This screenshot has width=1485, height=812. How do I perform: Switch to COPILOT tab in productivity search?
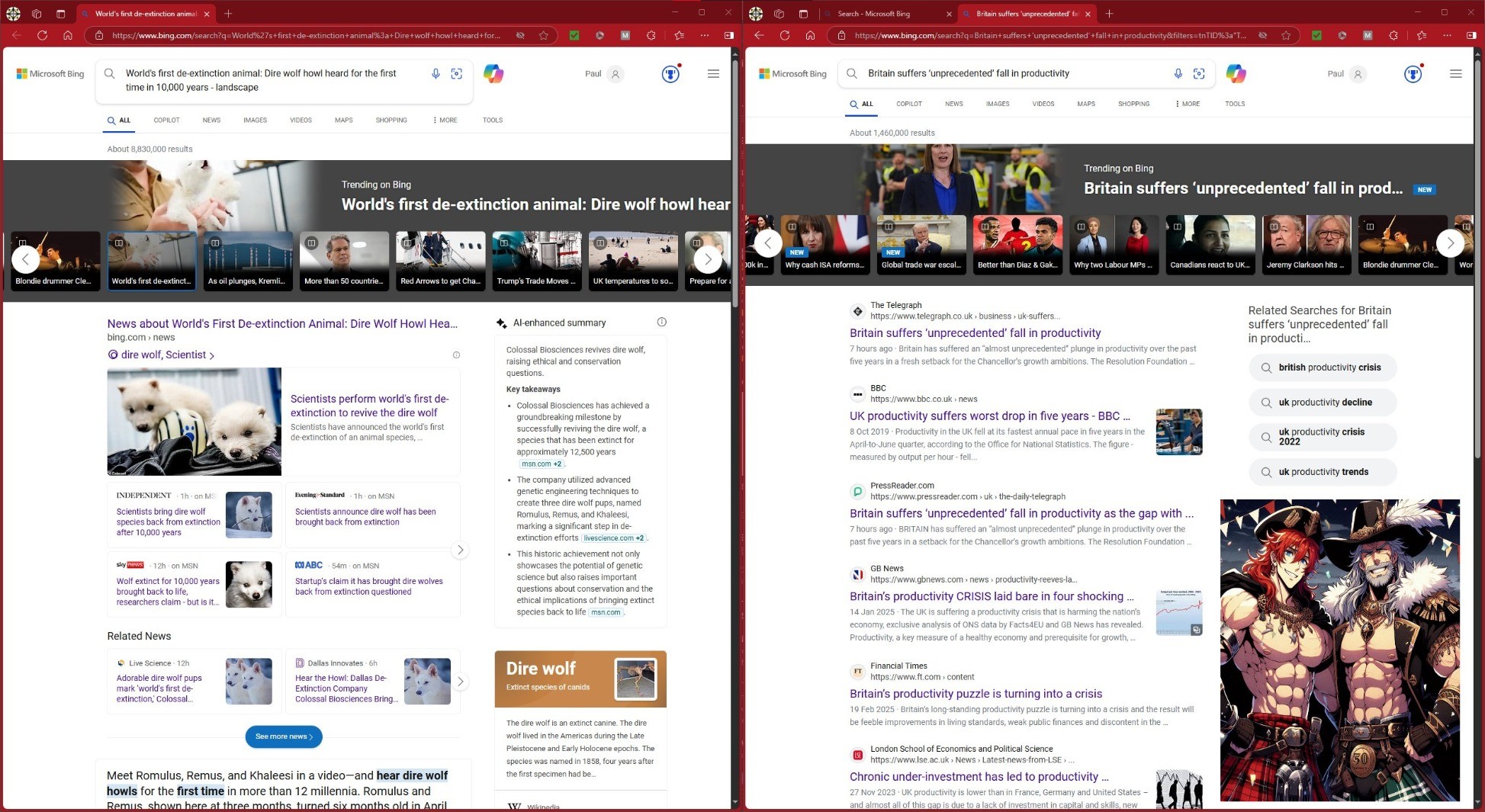(x=909, y=104)
